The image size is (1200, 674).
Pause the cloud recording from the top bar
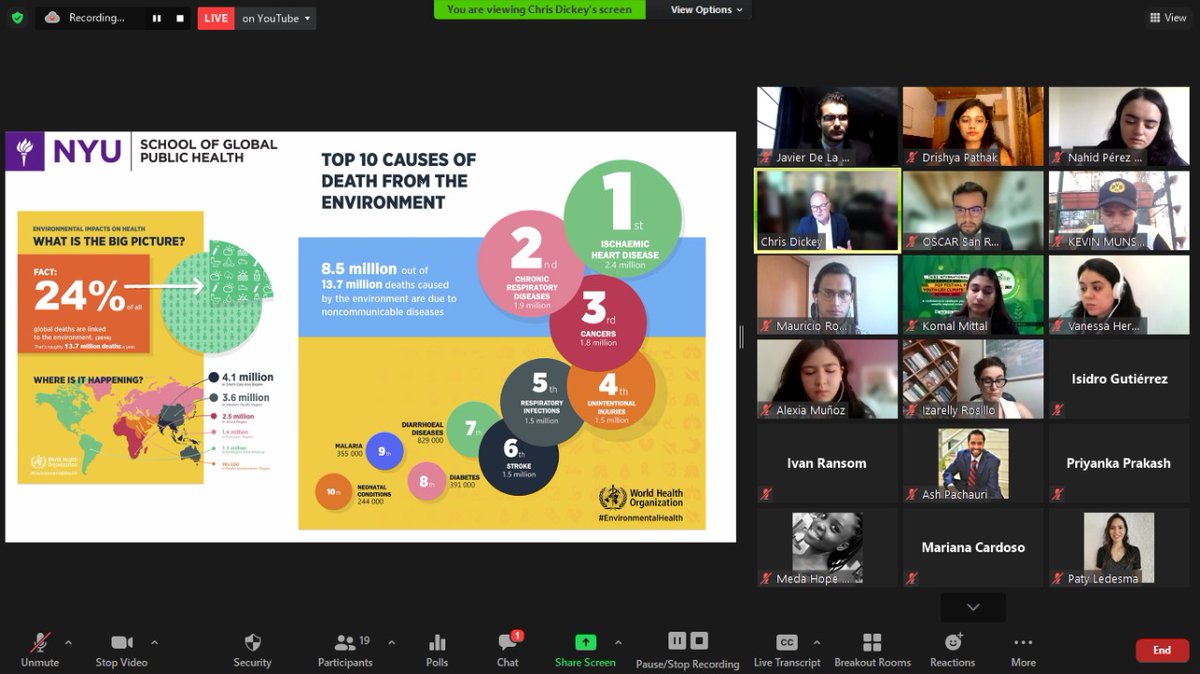[156, 17]
